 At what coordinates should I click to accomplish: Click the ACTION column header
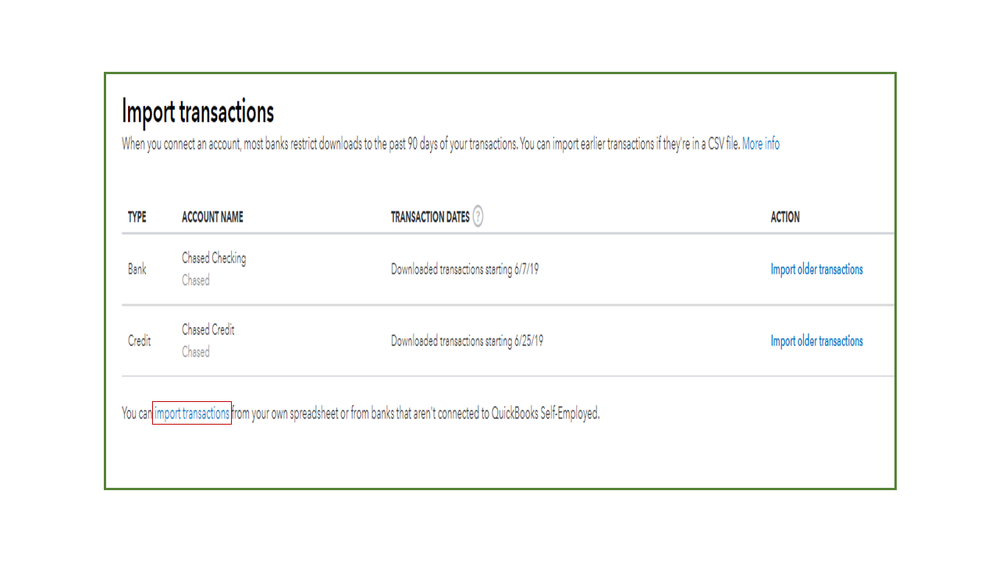click(x=785, y=217)
